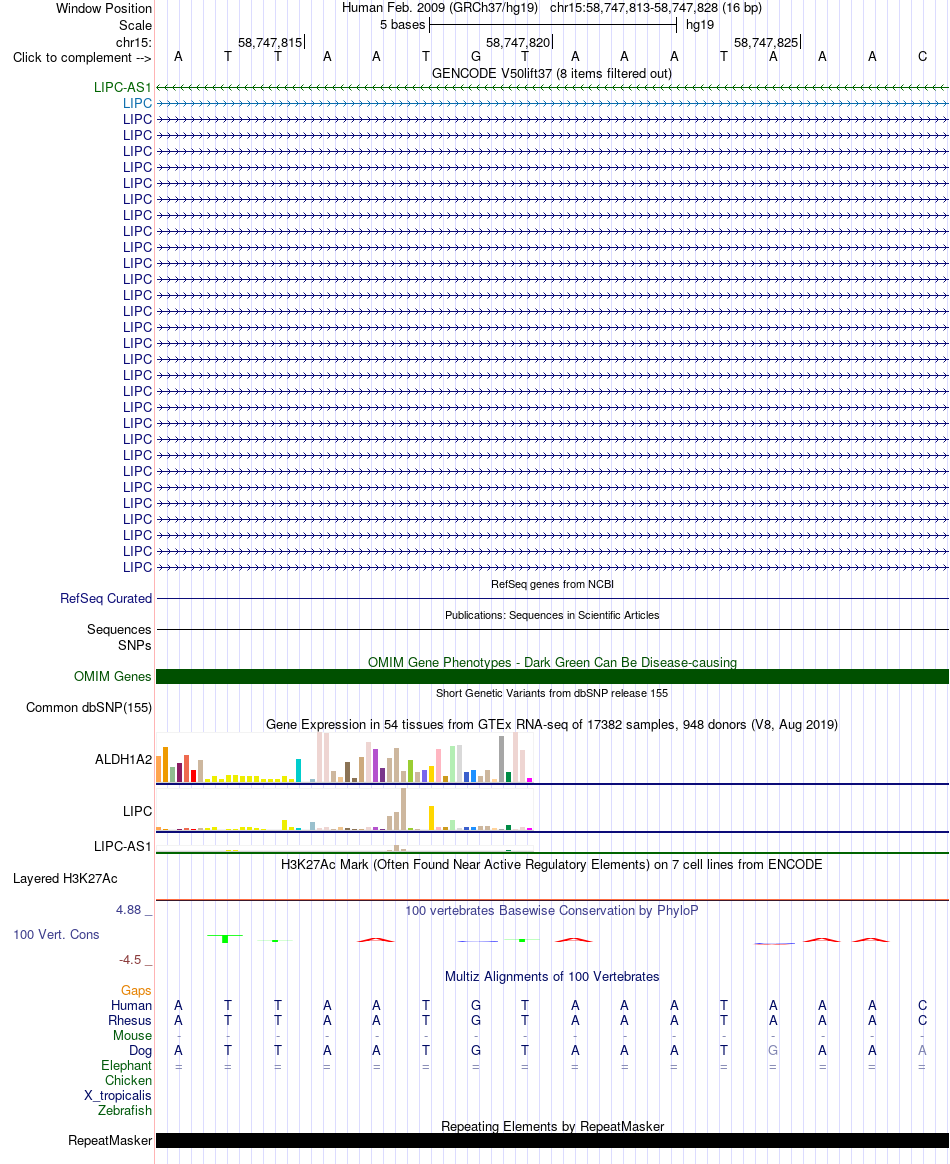950x1164 pixels.
Task: Click the -4.5 PhyloP lower axis value
Action: click(x=130, y=960)
